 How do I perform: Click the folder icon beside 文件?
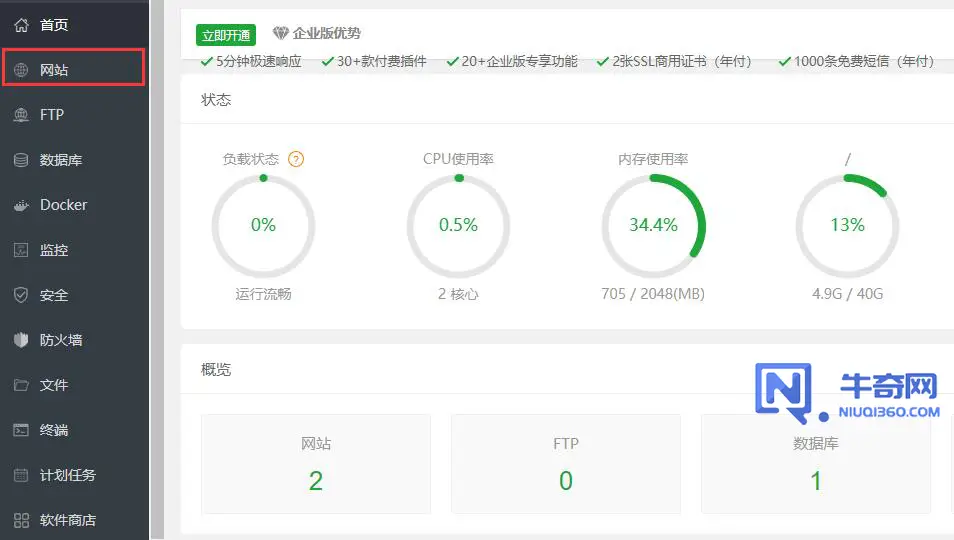(21, 385)
